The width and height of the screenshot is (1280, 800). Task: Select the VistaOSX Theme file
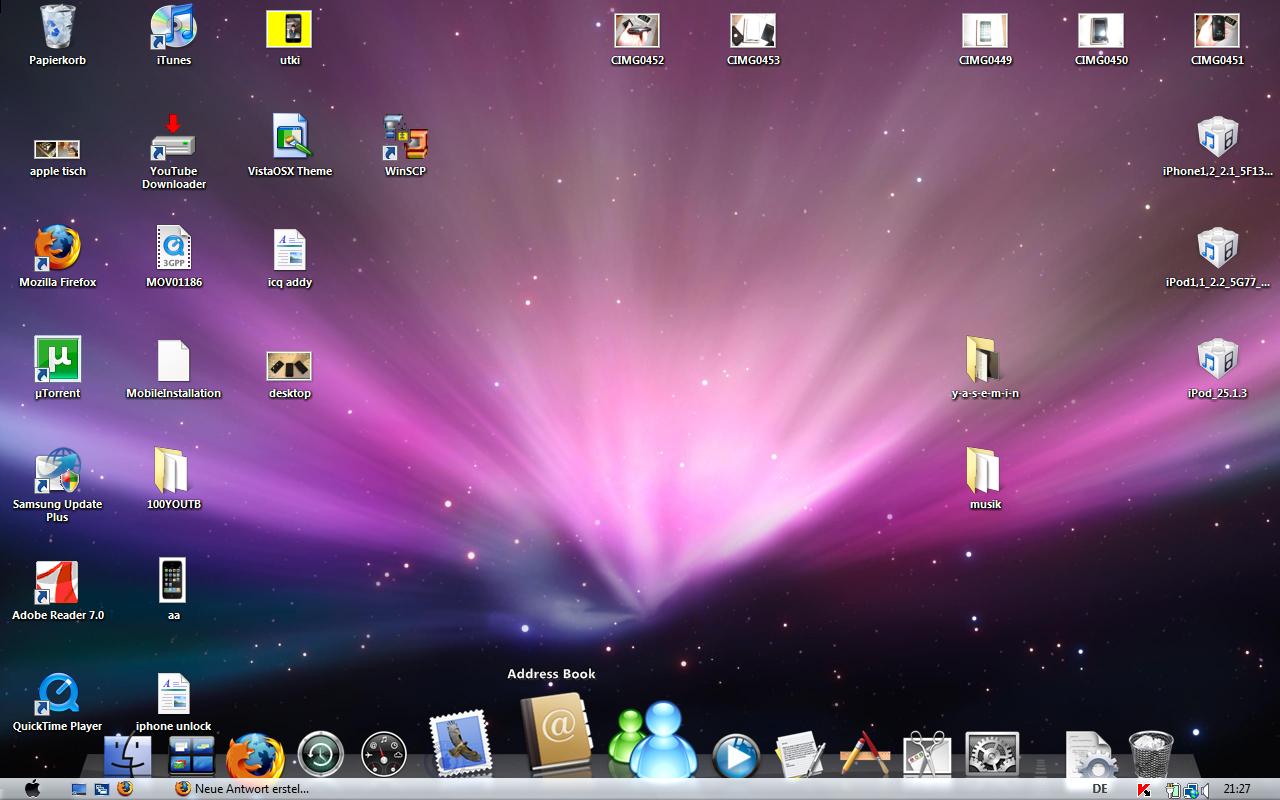click(289, 146)
